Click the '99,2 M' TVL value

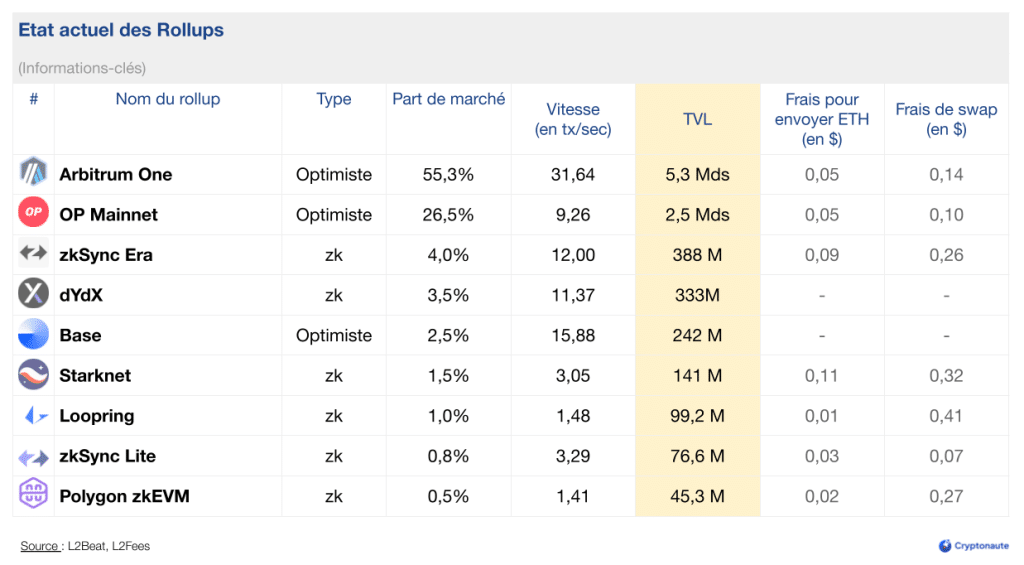697,416
